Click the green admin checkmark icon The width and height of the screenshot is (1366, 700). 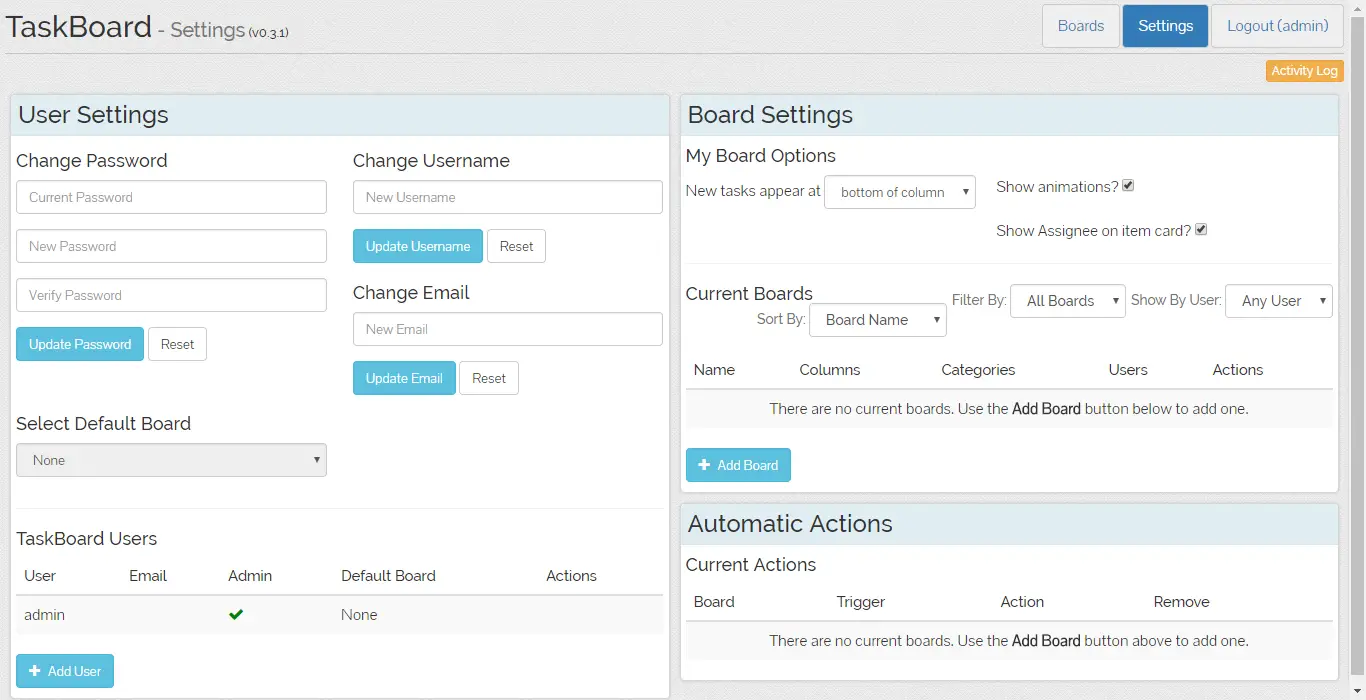pyautogui.click(x=236, y=615)
